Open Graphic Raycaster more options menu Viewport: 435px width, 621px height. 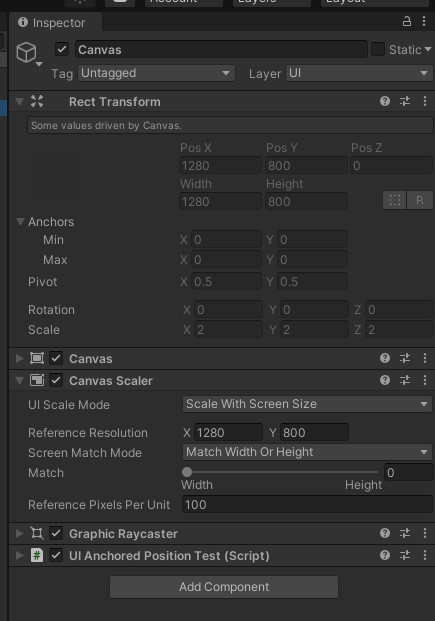(x=425, y=533)
